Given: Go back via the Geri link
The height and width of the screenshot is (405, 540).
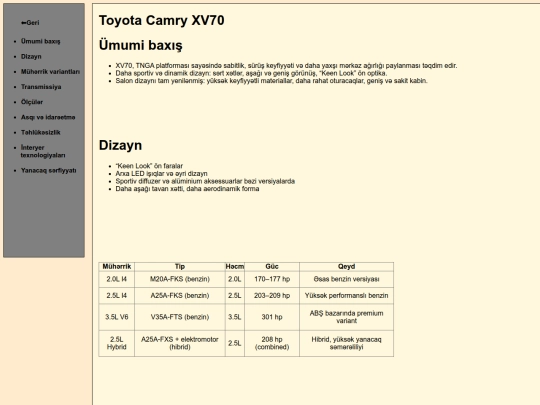Looking at the screenshot, I should [30, 23].
